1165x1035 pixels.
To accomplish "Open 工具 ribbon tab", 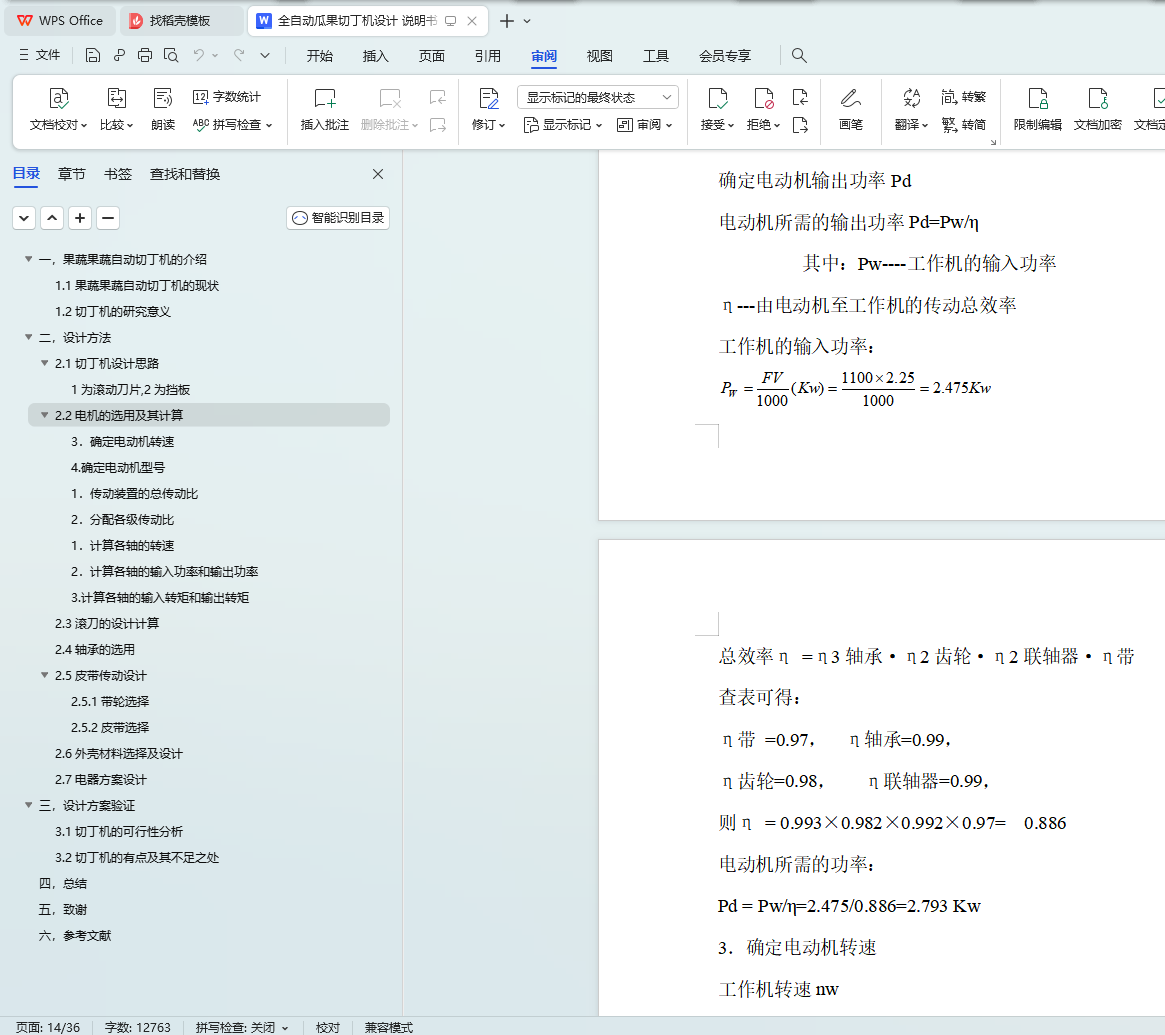I will pyautogui.click(x=655, y=56).
